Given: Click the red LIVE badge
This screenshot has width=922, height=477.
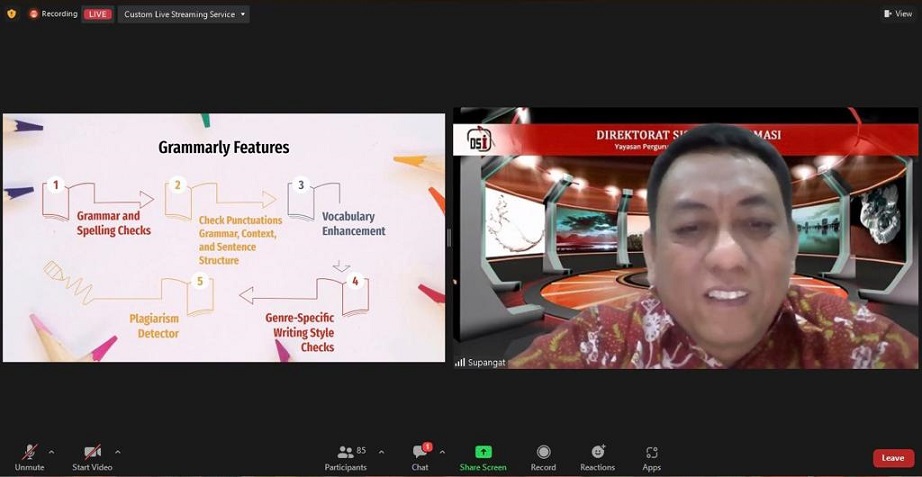Looking at the screenshot, I should click(97, 14).
